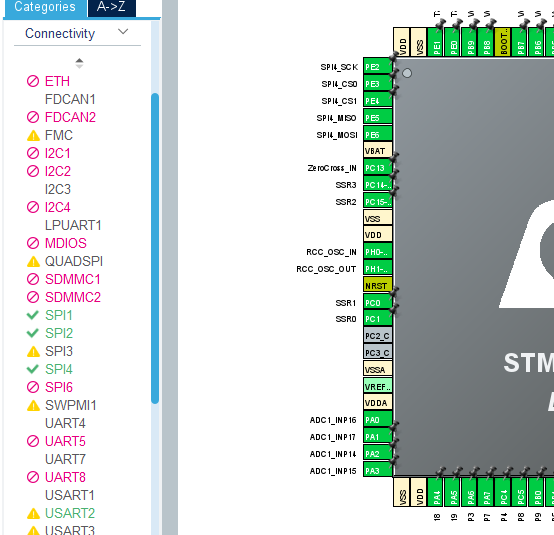Viewport: 554px width, 535px height.
Task: Open the enabled SPI4 peripheral
Action: 59,369
